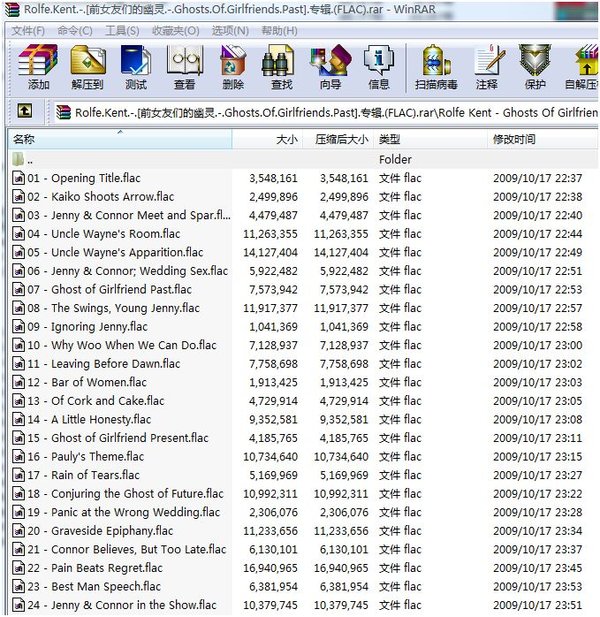Sort by the Name (名称) column header
Viewport: 600px width, 617px height.
pos(120,139)
